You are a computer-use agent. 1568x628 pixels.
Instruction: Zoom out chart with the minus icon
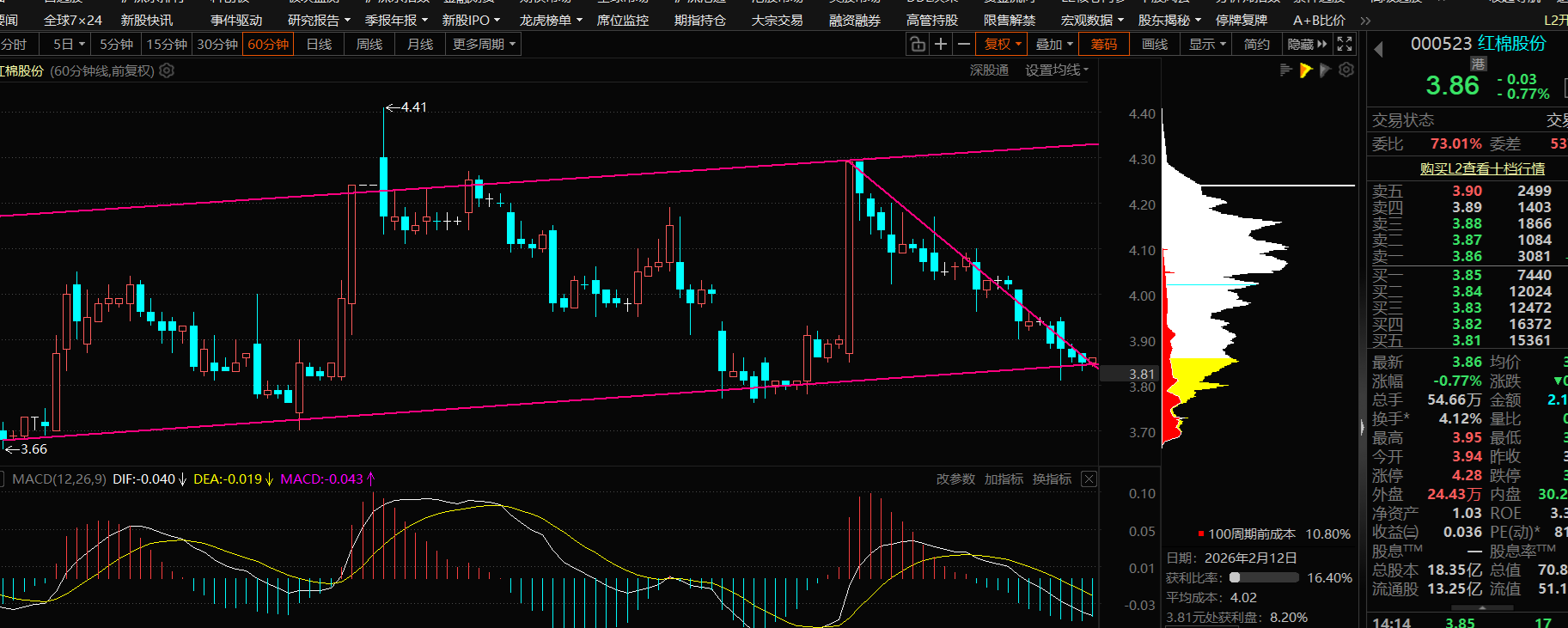pyautogui.click(x=964, y=44)
